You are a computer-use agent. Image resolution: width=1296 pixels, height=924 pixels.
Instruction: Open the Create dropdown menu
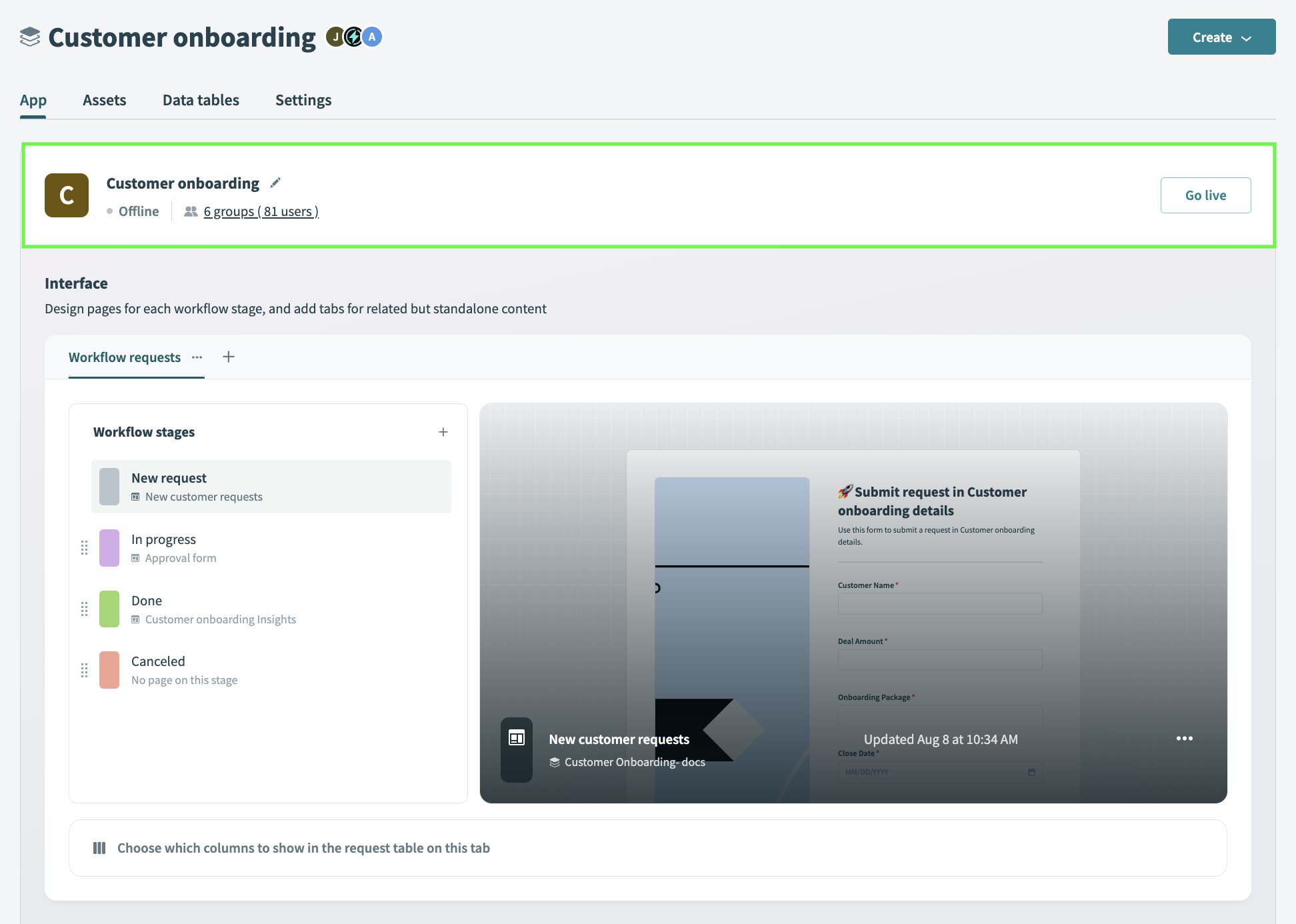(1221, 36)
